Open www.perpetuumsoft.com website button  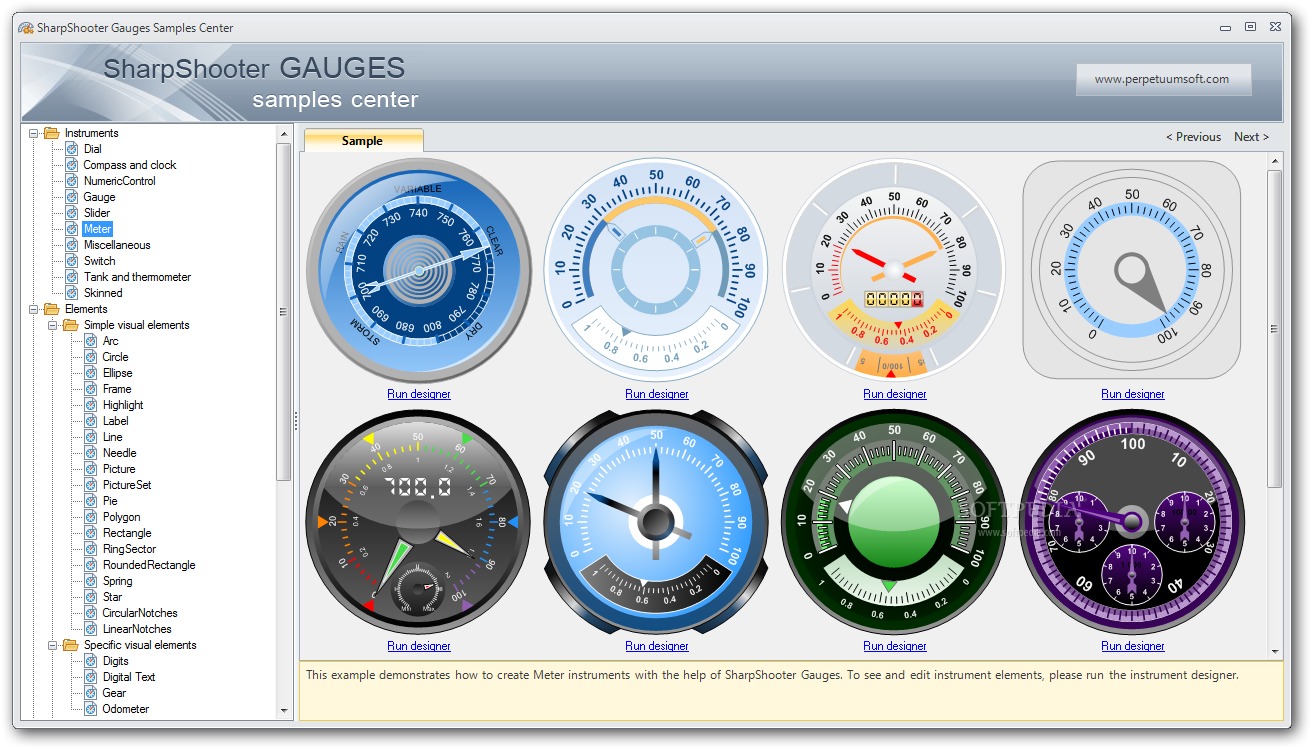tap(1163, 79)
